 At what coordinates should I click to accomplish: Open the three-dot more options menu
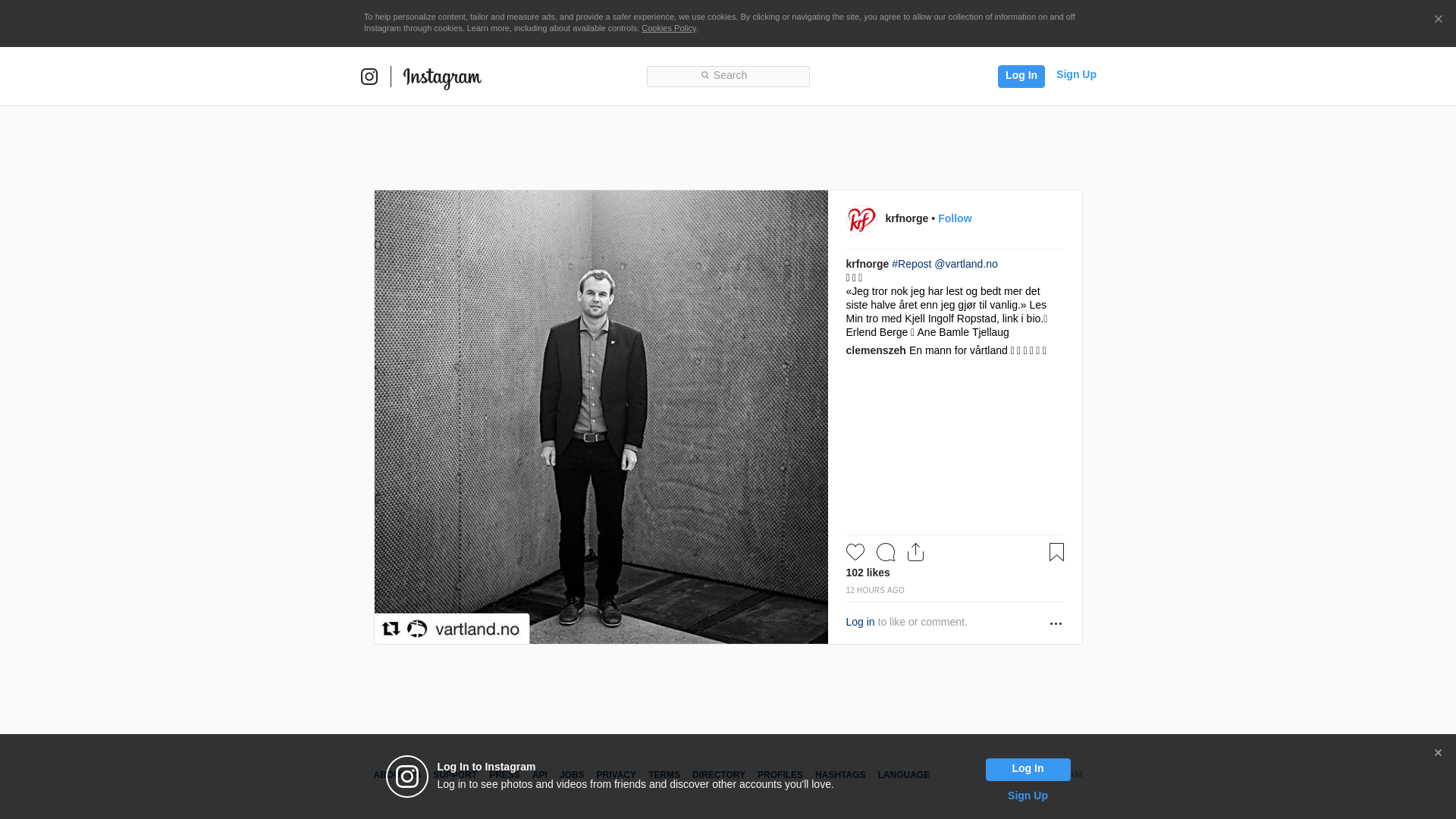tap(1056, 623)
